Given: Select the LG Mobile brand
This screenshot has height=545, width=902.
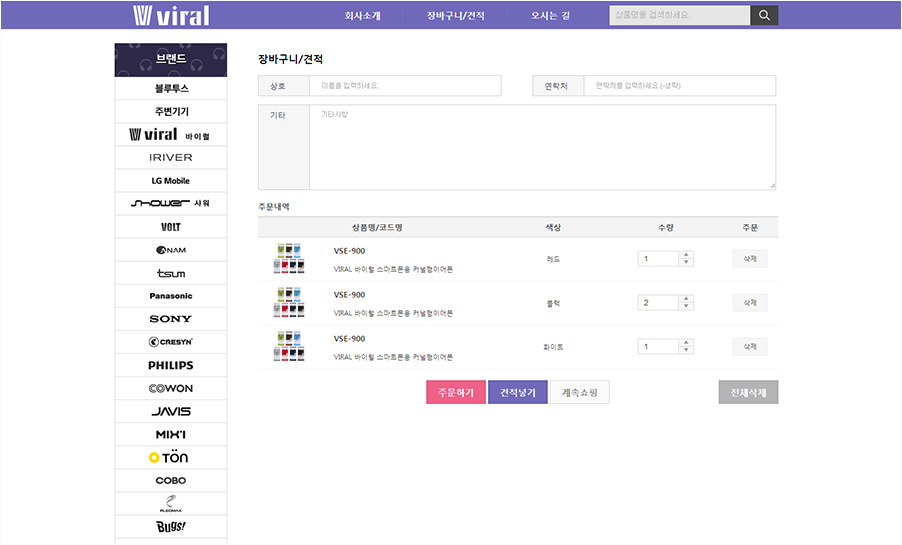Looking at the screenshot, I should pos(171,181).
